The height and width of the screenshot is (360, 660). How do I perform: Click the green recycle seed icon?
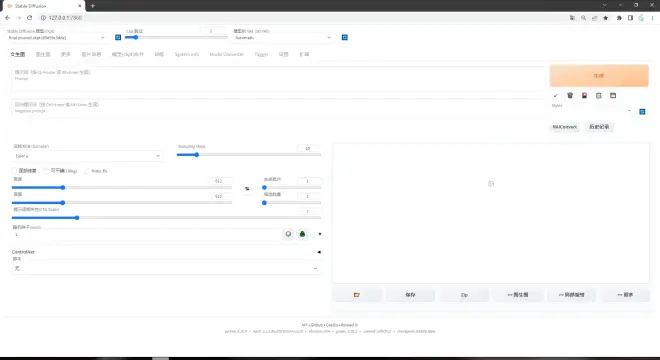[302, 234]
